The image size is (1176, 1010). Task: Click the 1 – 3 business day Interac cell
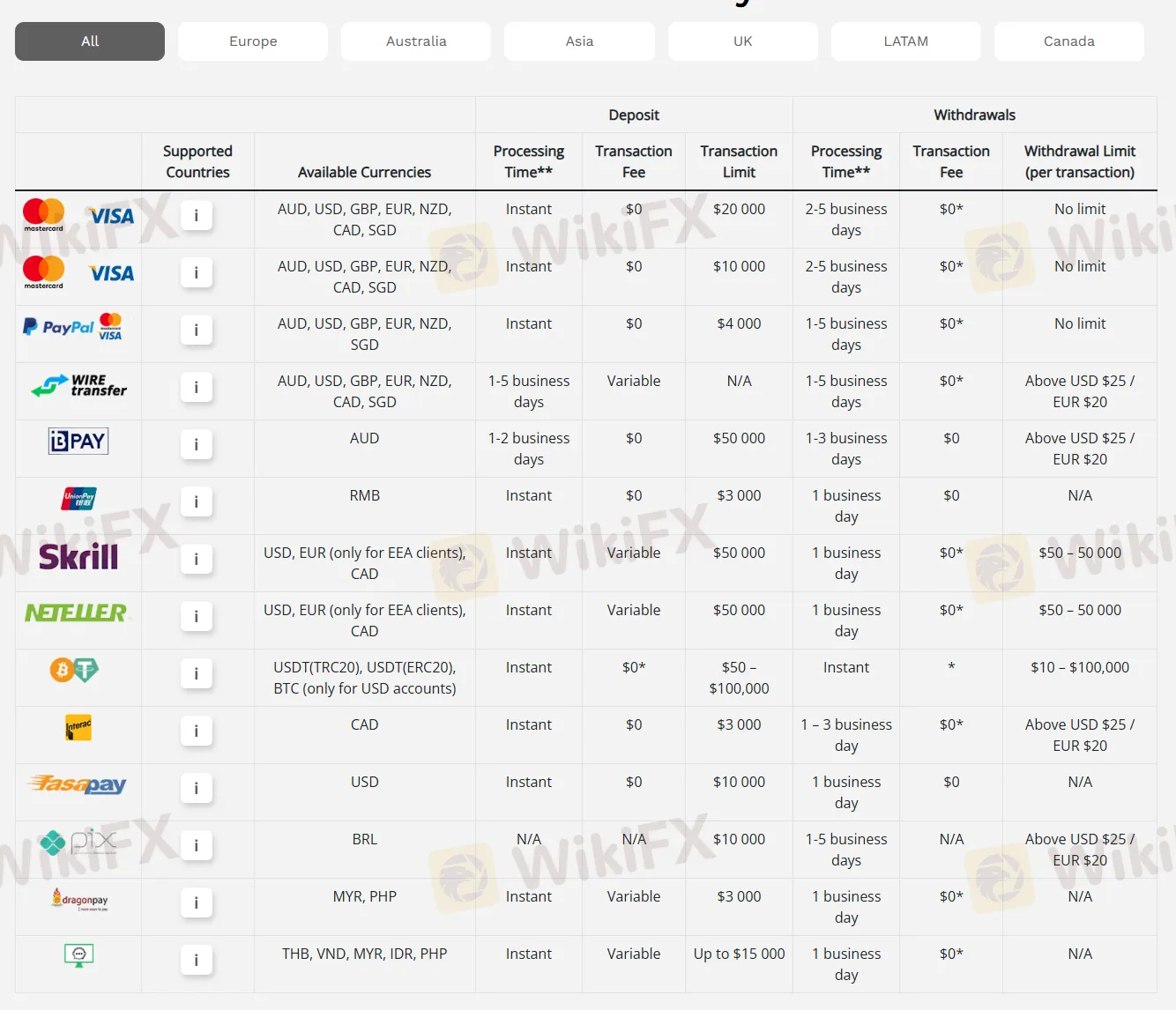click(846, 735)
